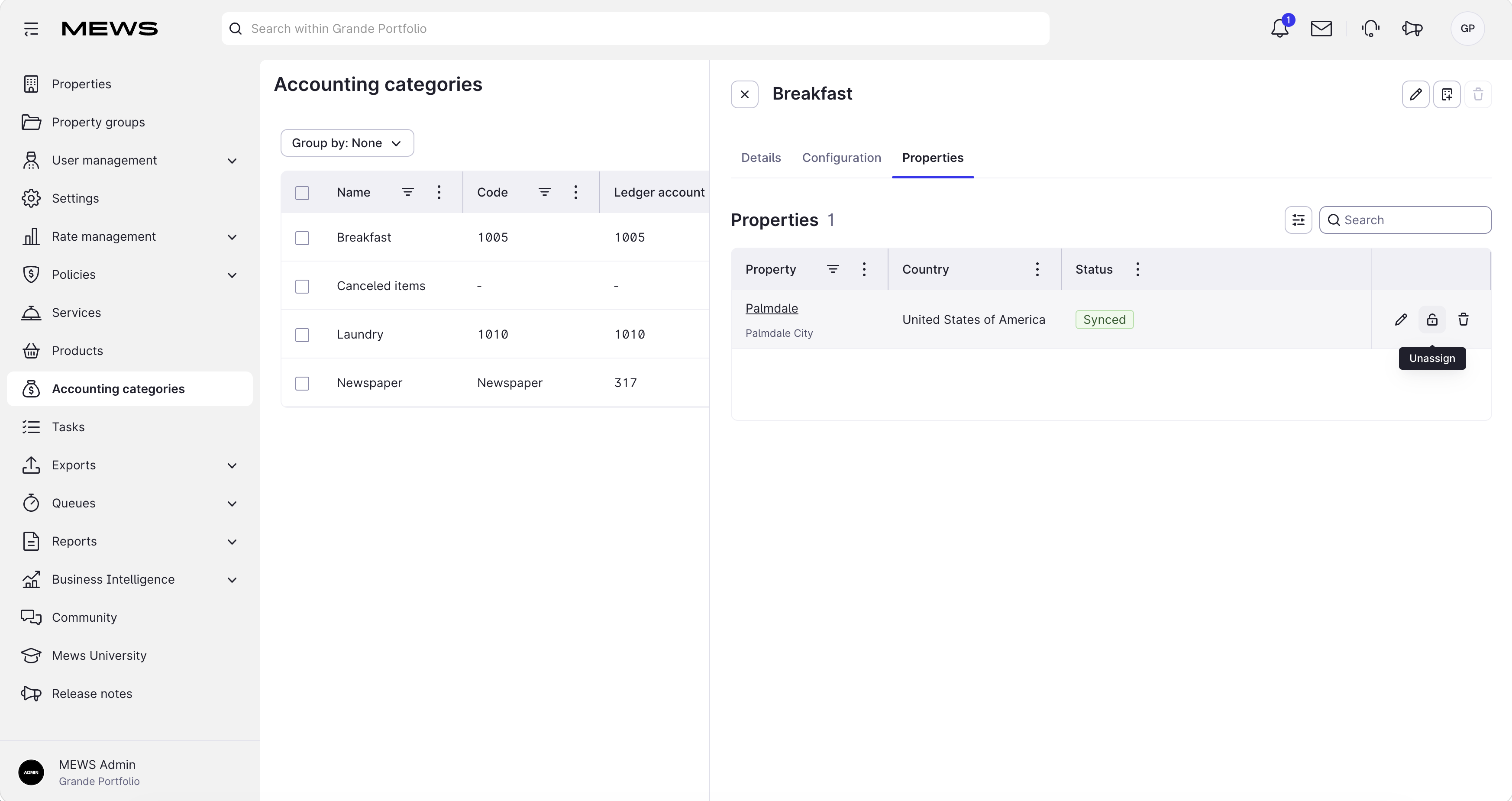Click the global search field
The height and width of the screenshot is (801, 1512).
tap(635, 29)
